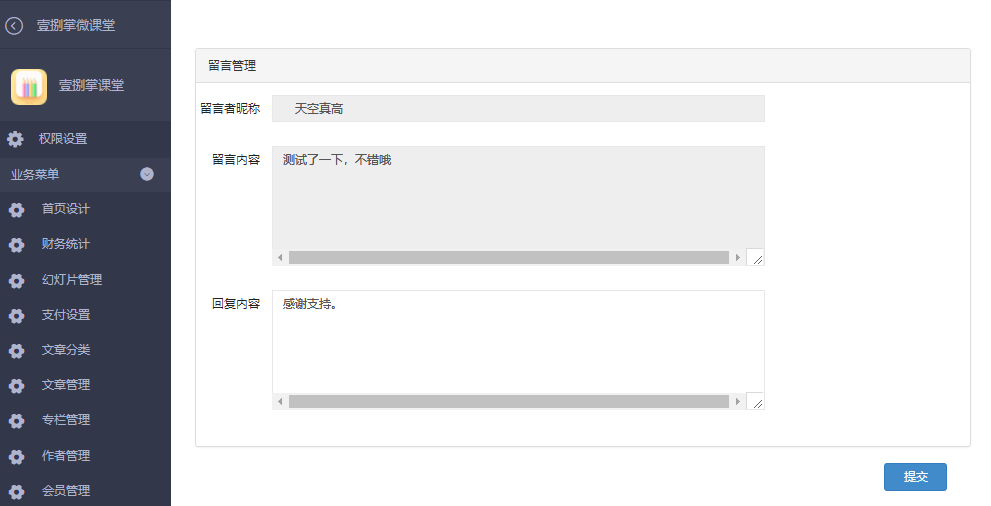Screen dimensions: 991x506
Task: Click gear icon beside 幻灯片管理
Action: (16, 280)
